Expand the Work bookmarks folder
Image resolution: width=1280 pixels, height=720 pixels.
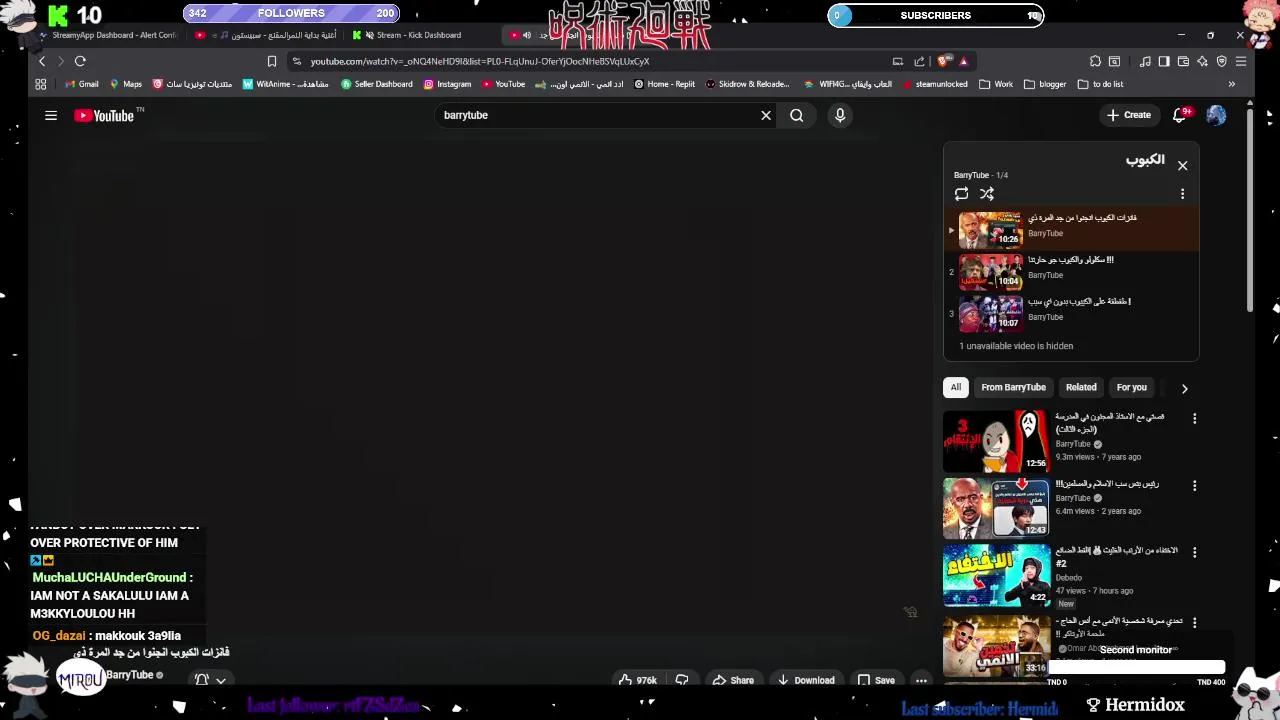click(996, 84)
